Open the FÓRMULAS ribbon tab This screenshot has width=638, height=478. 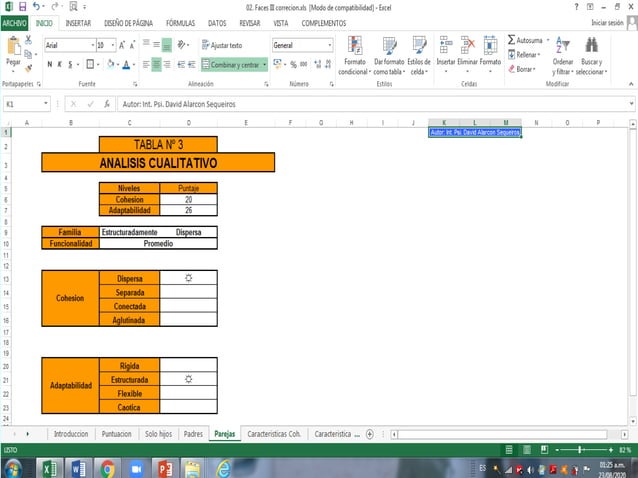180,23
